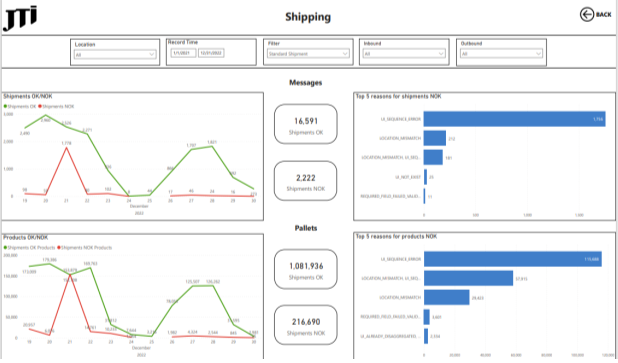This screenshot has width=618, height=363.
Task: Click the 126,262 data label in products chart
Action: pyautogui.click(x=213, y=282)
